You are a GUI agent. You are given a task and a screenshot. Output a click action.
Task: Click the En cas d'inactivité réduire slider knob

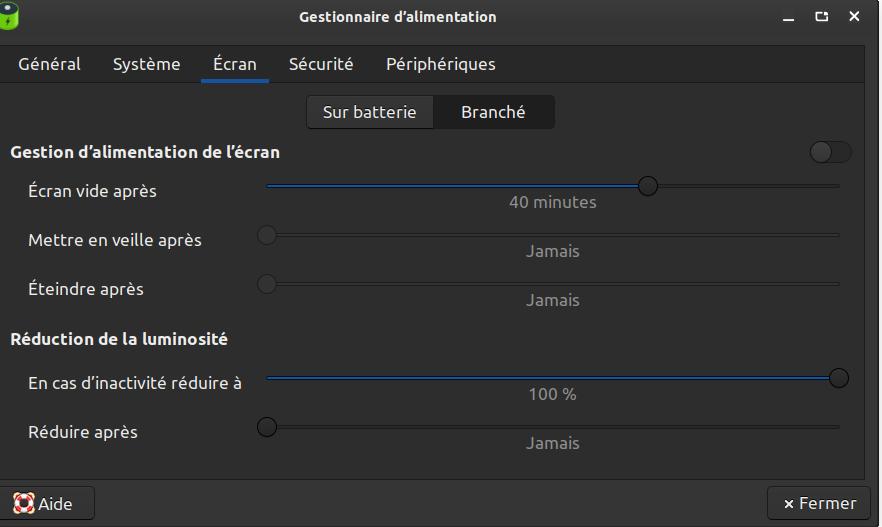pos(838,378)
